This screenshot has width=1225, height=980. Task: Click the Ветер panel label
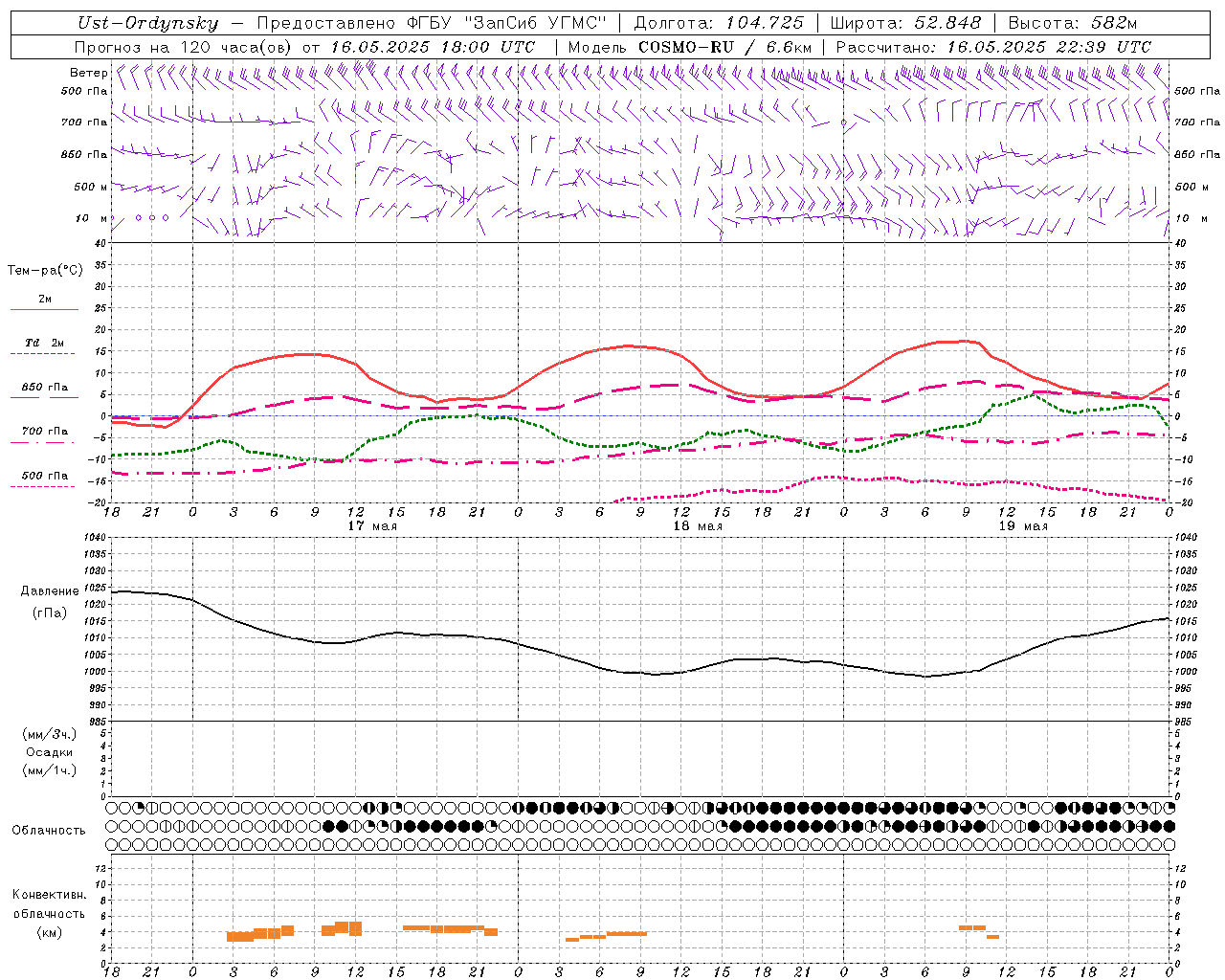click(88, 73)
